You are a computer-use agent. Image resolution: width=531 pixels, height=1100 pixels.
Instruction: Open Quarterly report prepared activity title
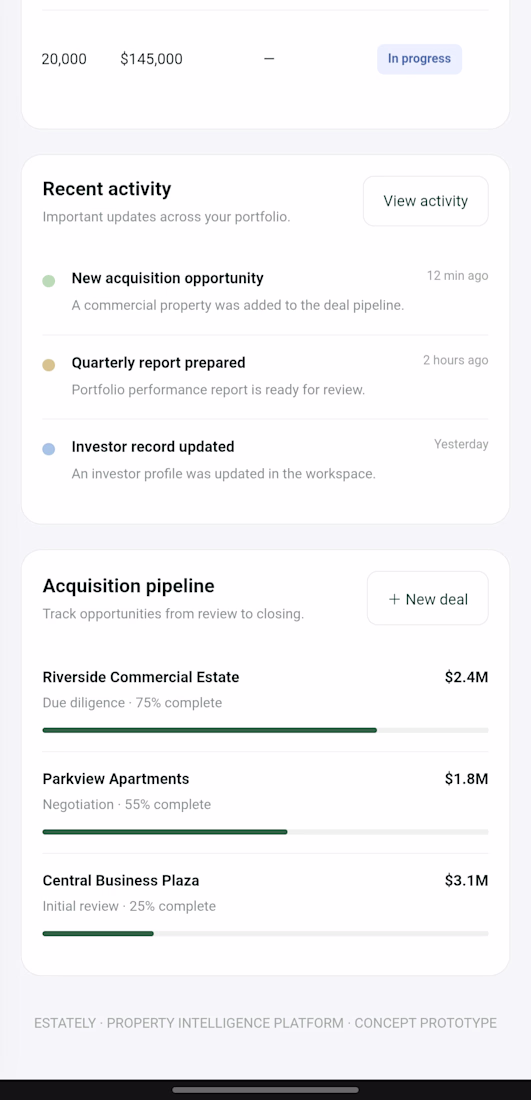(x=159, y=363)
